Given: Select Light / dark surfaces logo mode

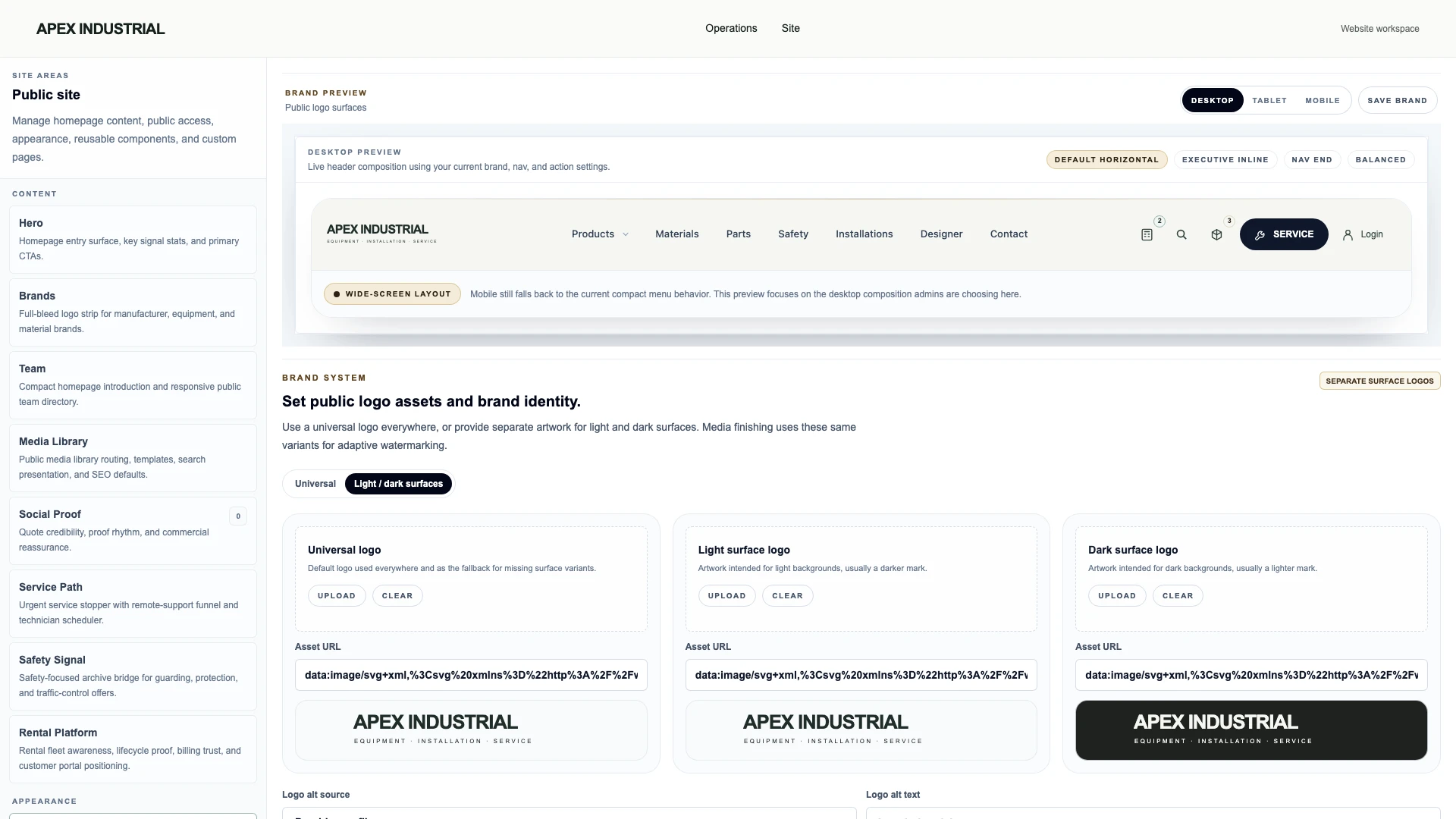Looking at the screenshot, I should click(398, 484).
